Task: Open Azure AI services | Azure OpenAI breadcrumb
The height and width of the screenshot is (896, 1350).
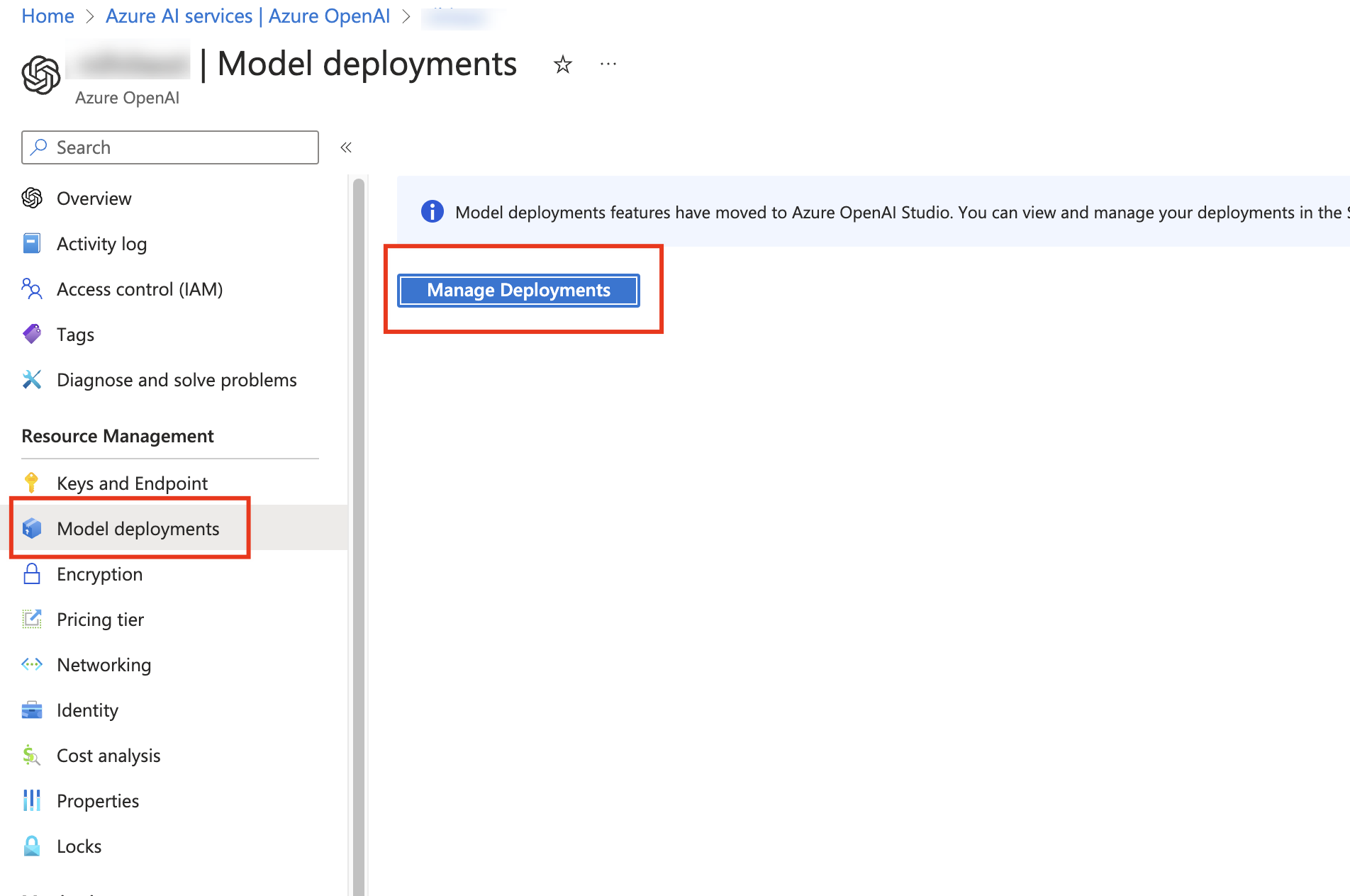Action: (x=248, y=16)
